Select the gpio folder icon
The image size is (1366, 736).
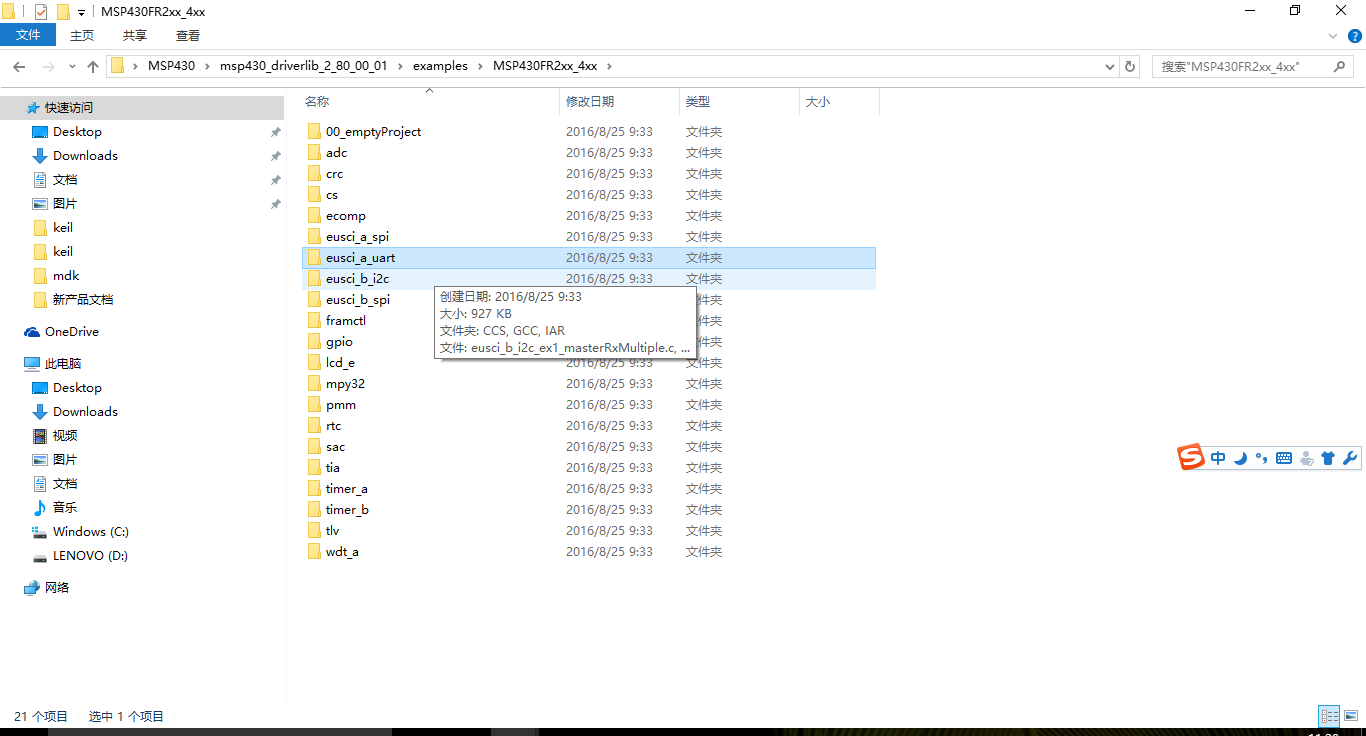[x=314, y=342]
